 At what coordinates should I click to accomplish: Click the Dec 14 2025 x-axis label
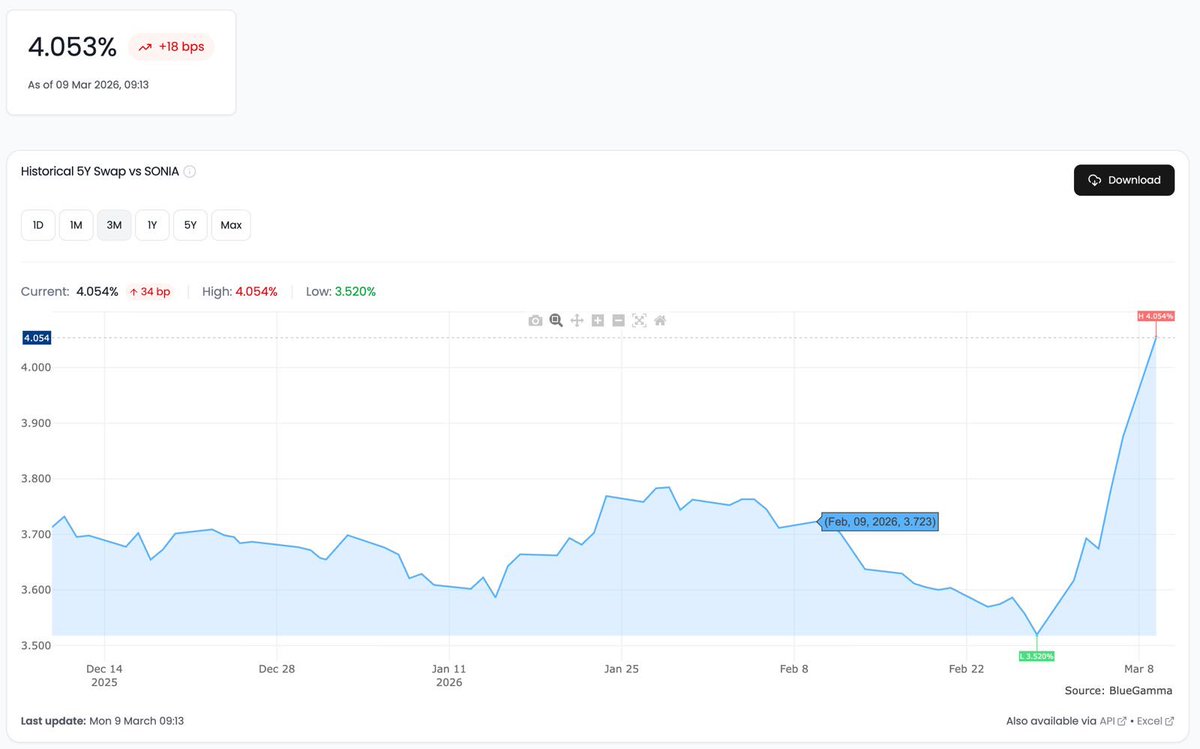(104, 676)
